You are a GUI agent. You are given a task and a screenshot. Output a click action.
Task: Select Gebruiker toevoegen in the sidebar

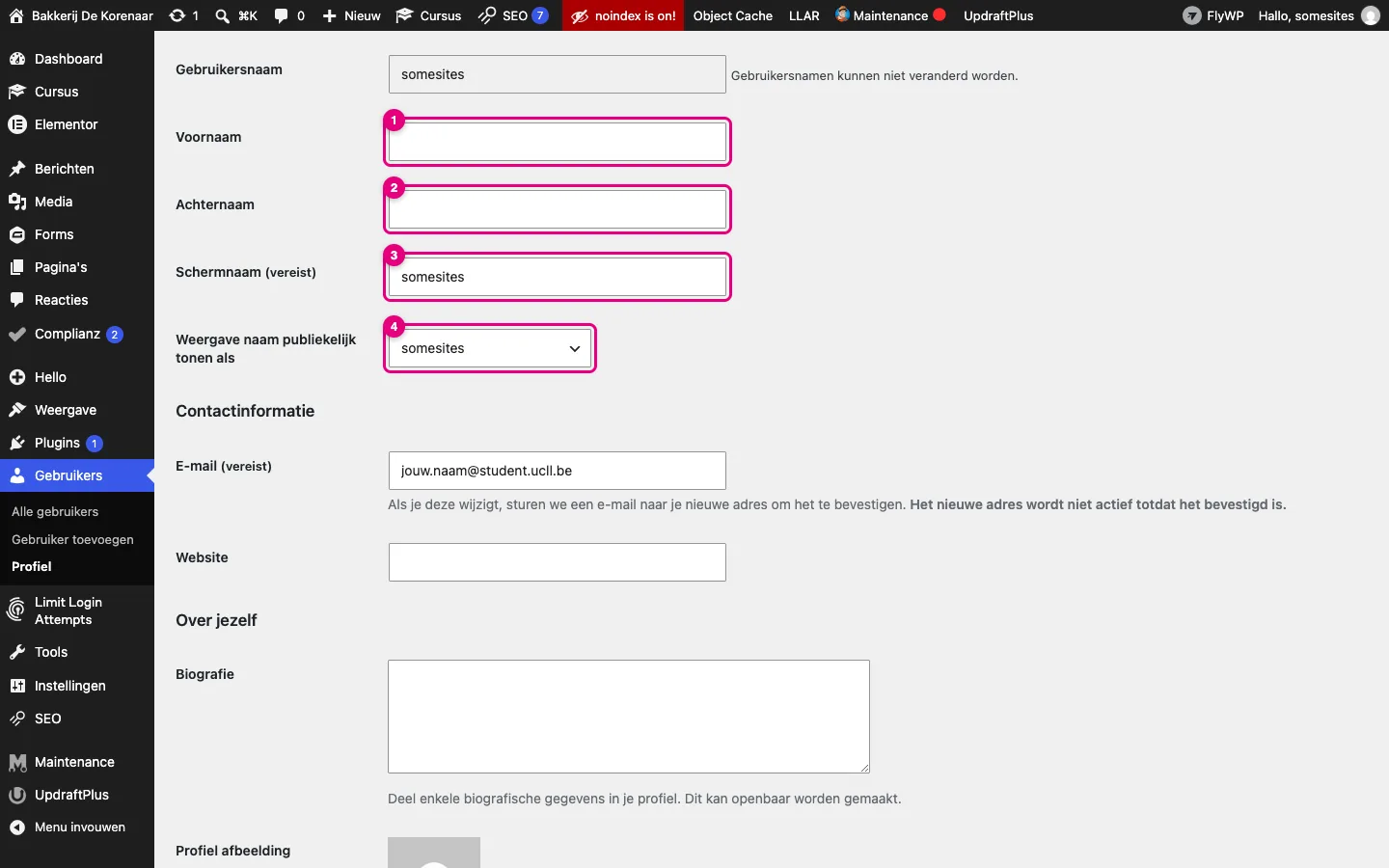click(x=72, y=539)
